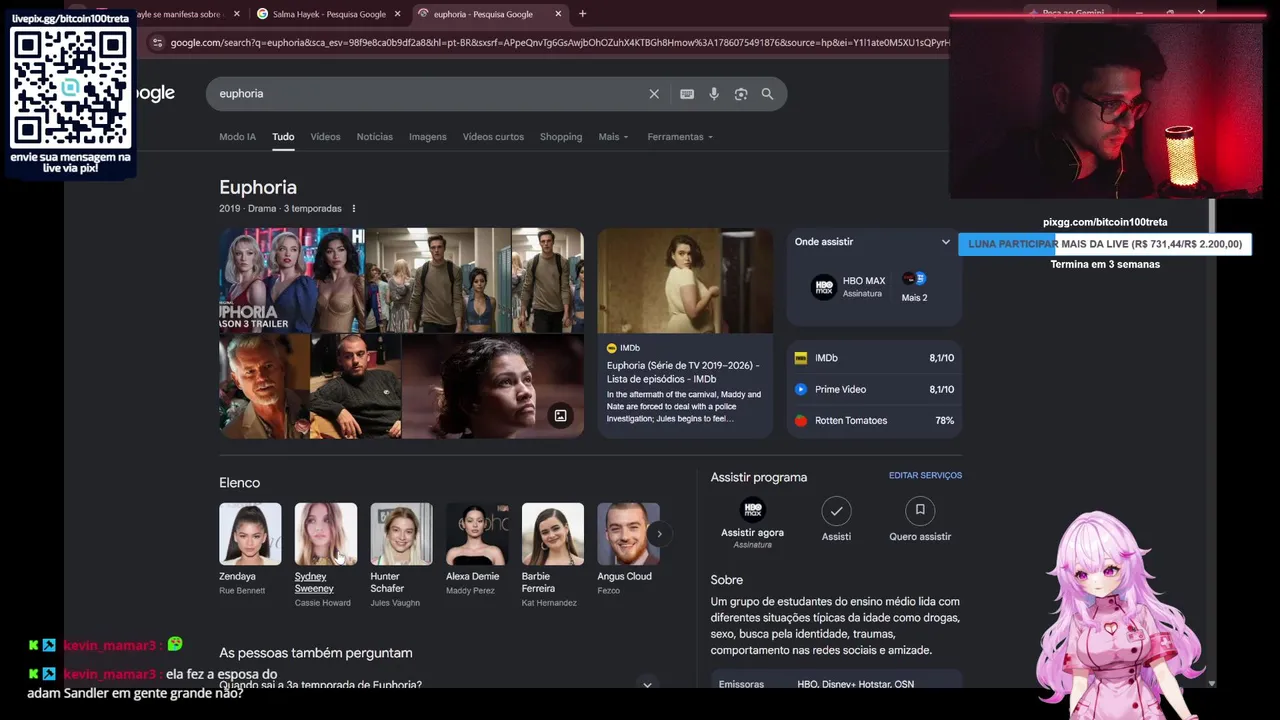Submit search with the magnifying glass icon
This screenshot has height=720, width=1280.
point(767,94)
